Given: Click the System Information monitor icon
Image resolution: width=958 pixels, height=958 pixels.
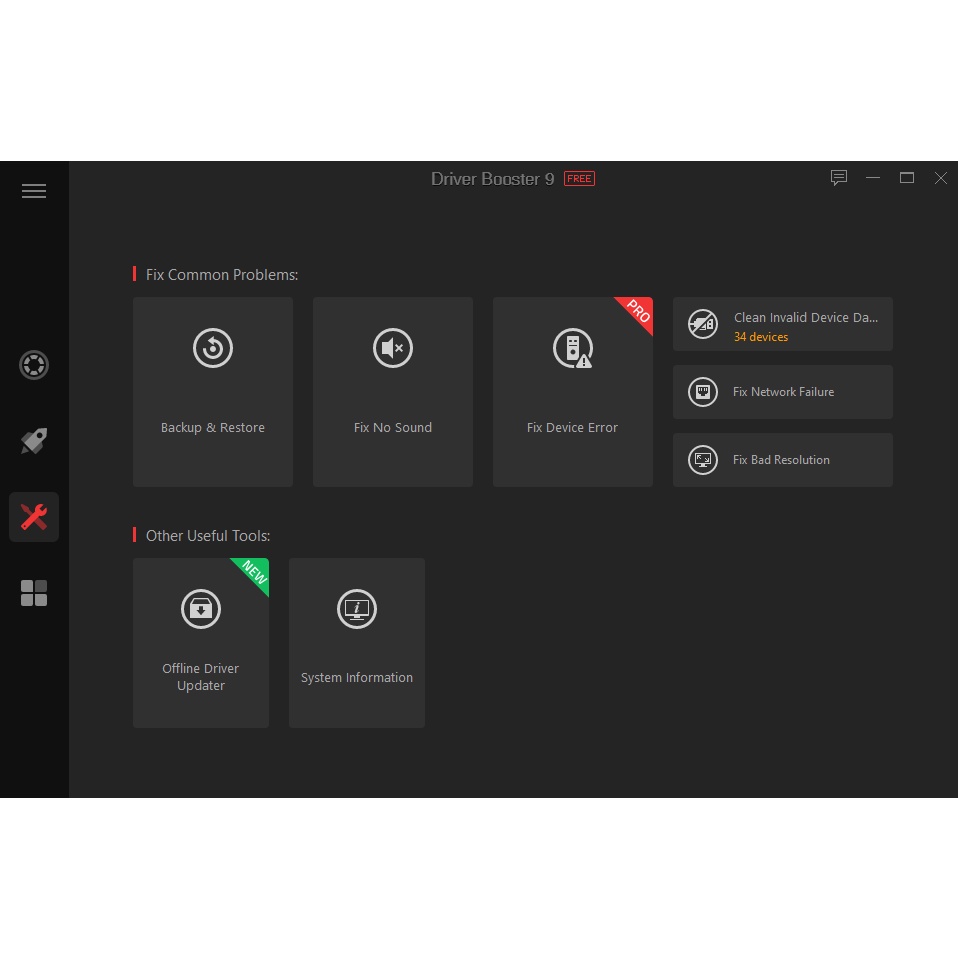Looking at the screenshot, I should pyautogui.click(x=357, y=609).
